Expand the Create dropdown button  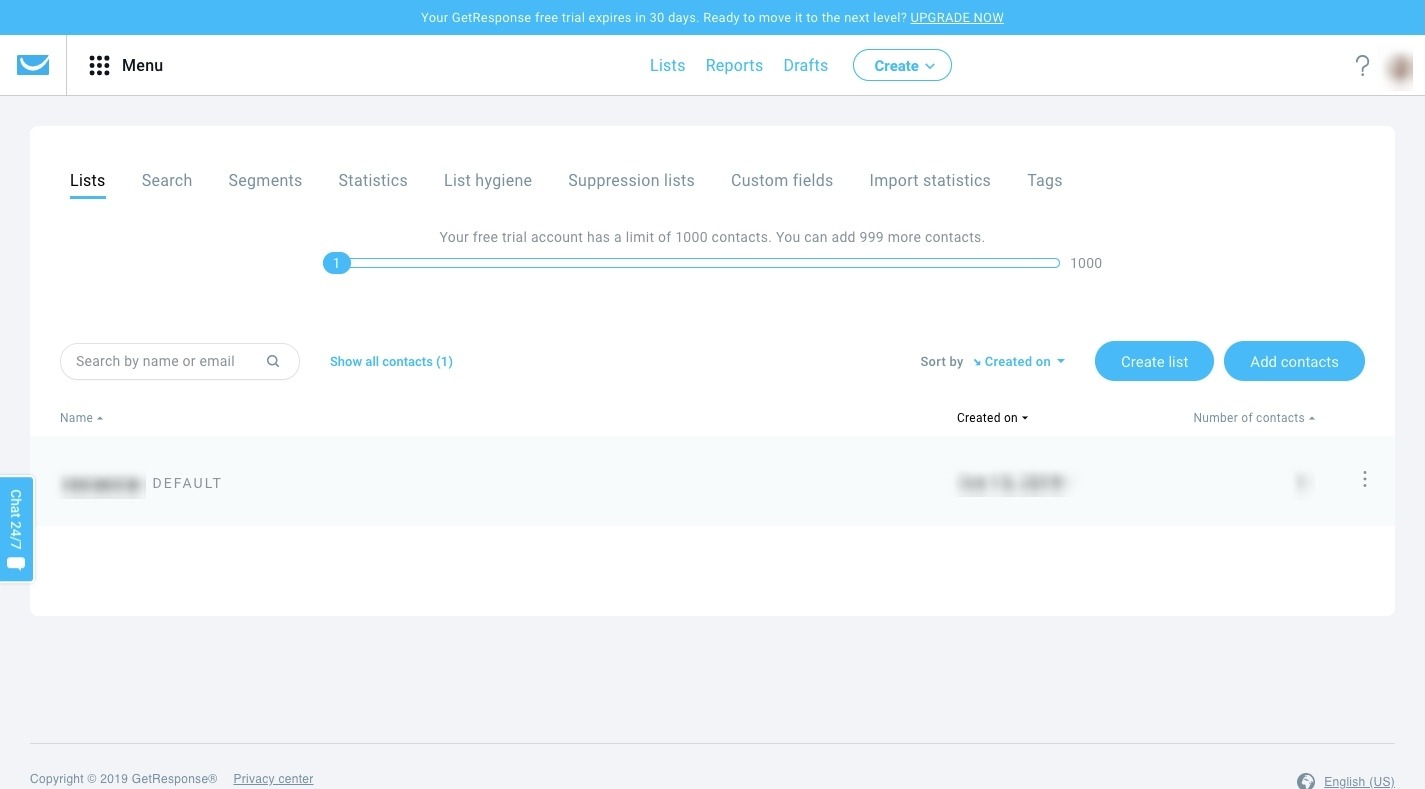click(x=902, y=65)
